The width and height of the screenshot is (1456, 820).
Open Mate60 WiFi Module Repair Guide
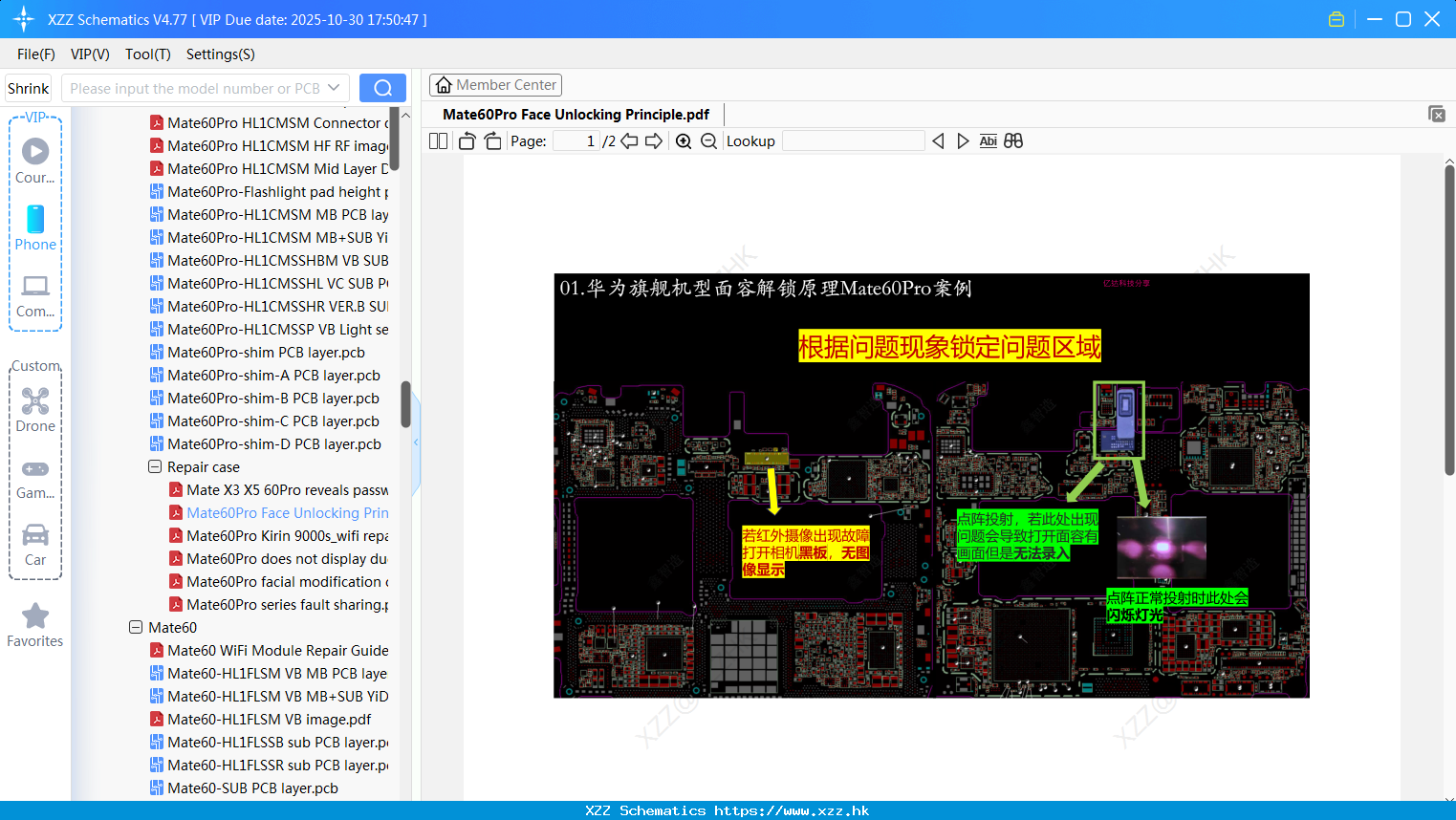pyautogui.click(x=269, y=651)
